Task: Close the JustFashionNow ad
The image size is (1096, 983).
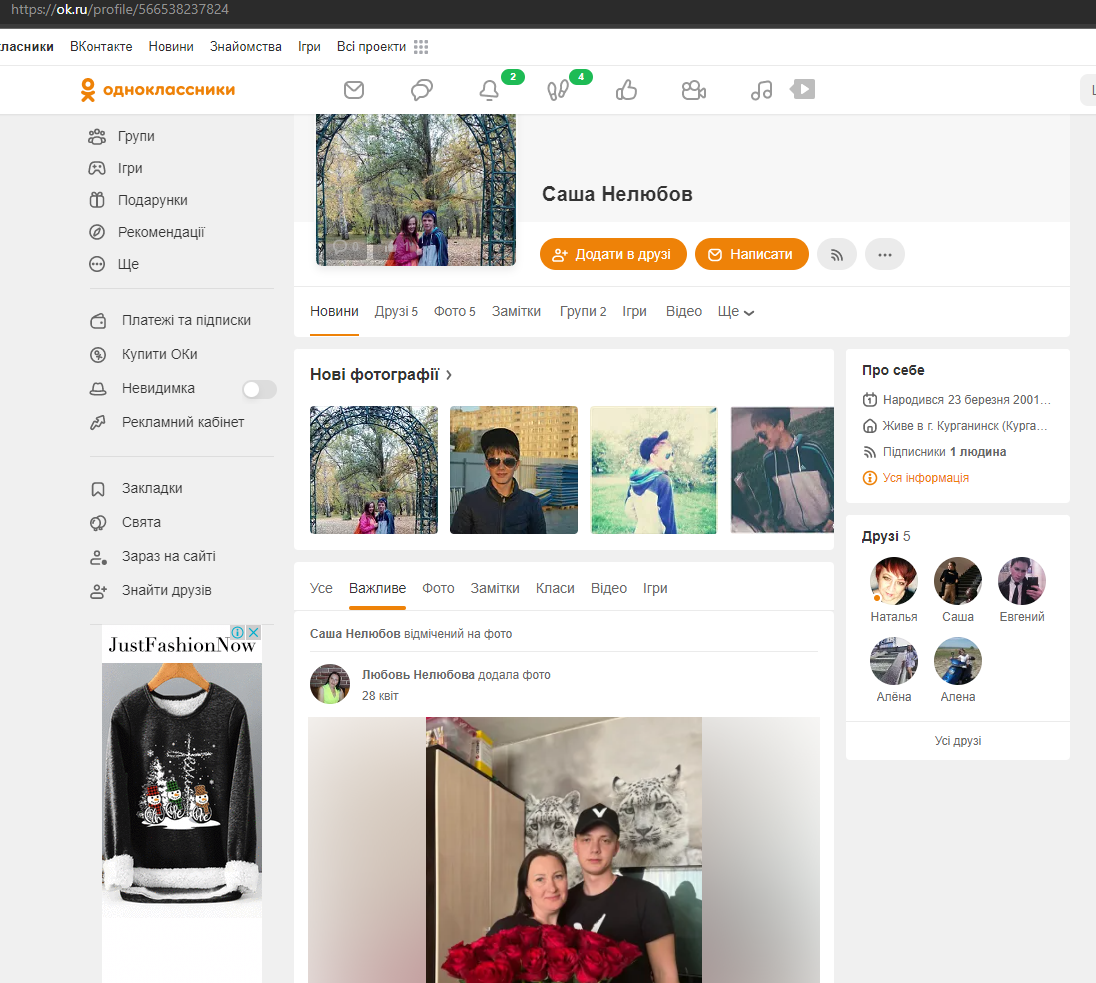Action: (254, 633)
